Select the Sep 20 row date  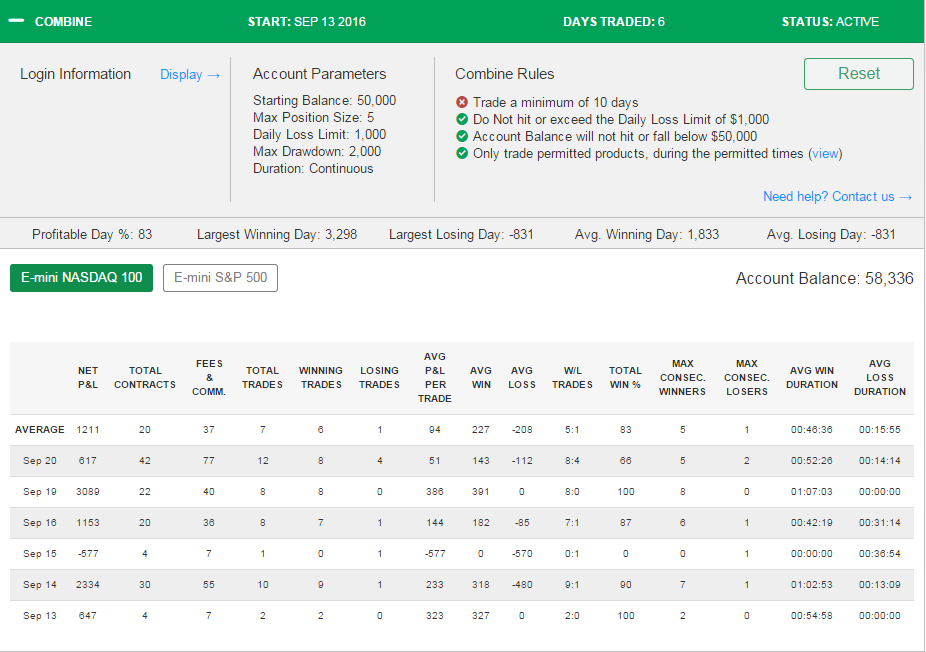tap(40, 461)
